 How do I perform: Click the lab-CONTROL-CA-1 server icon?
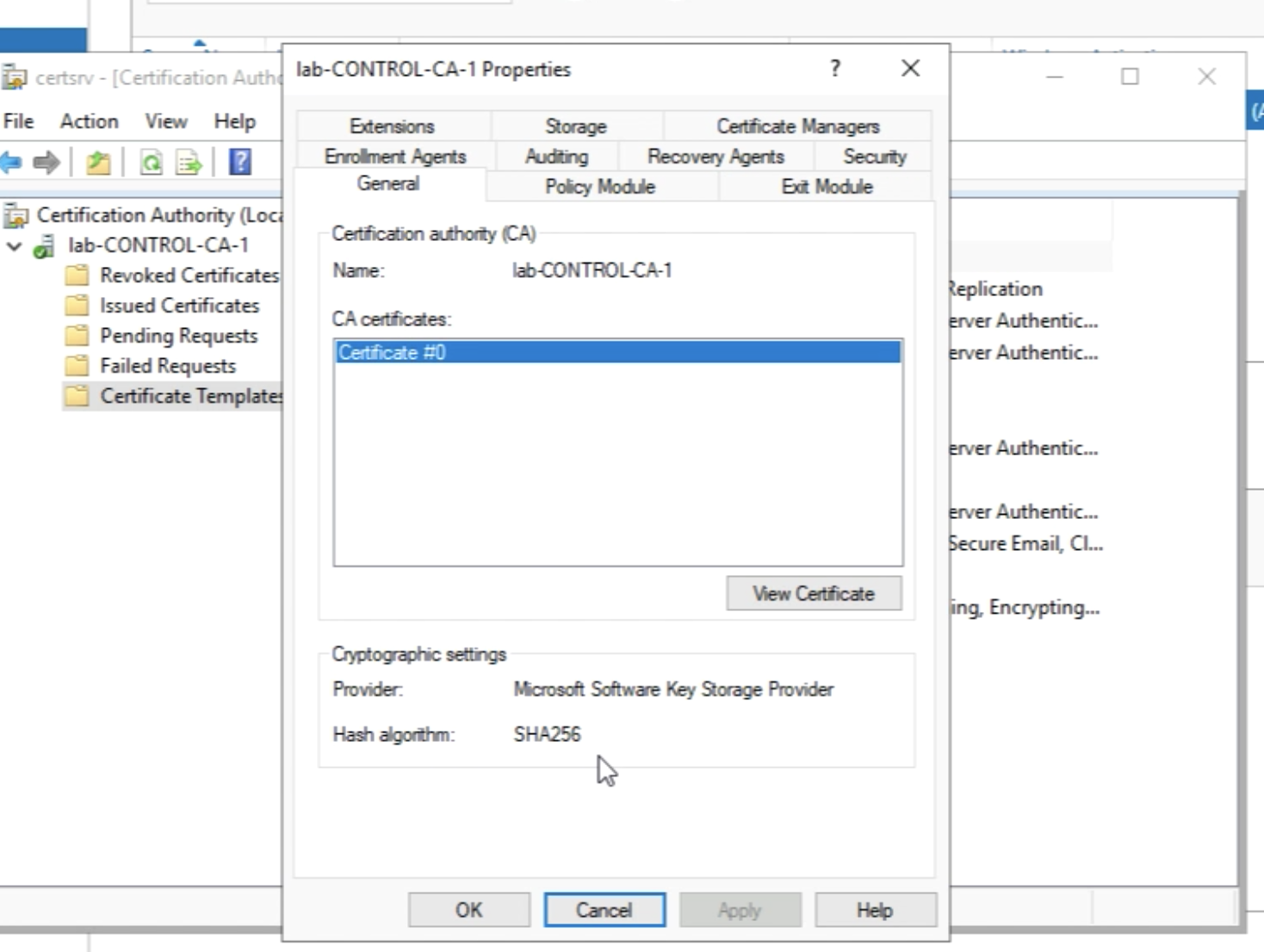[44, 246]
